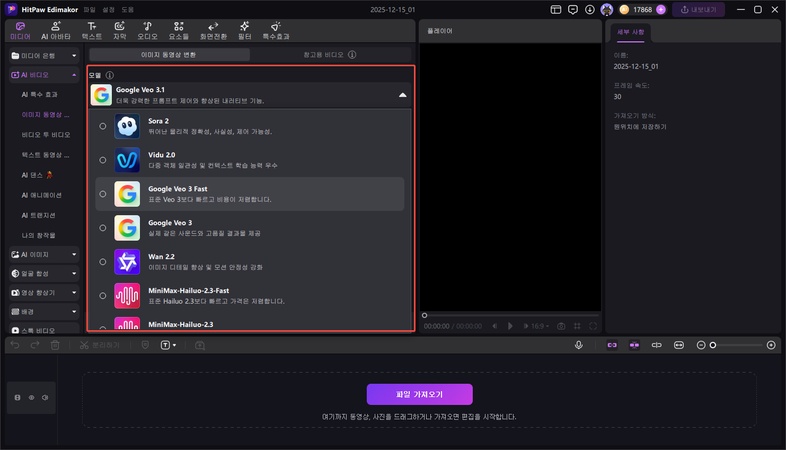This screenshot has height=450, width=786.
Task: Click the microphone voice-over icon
Action: point(578,345)
